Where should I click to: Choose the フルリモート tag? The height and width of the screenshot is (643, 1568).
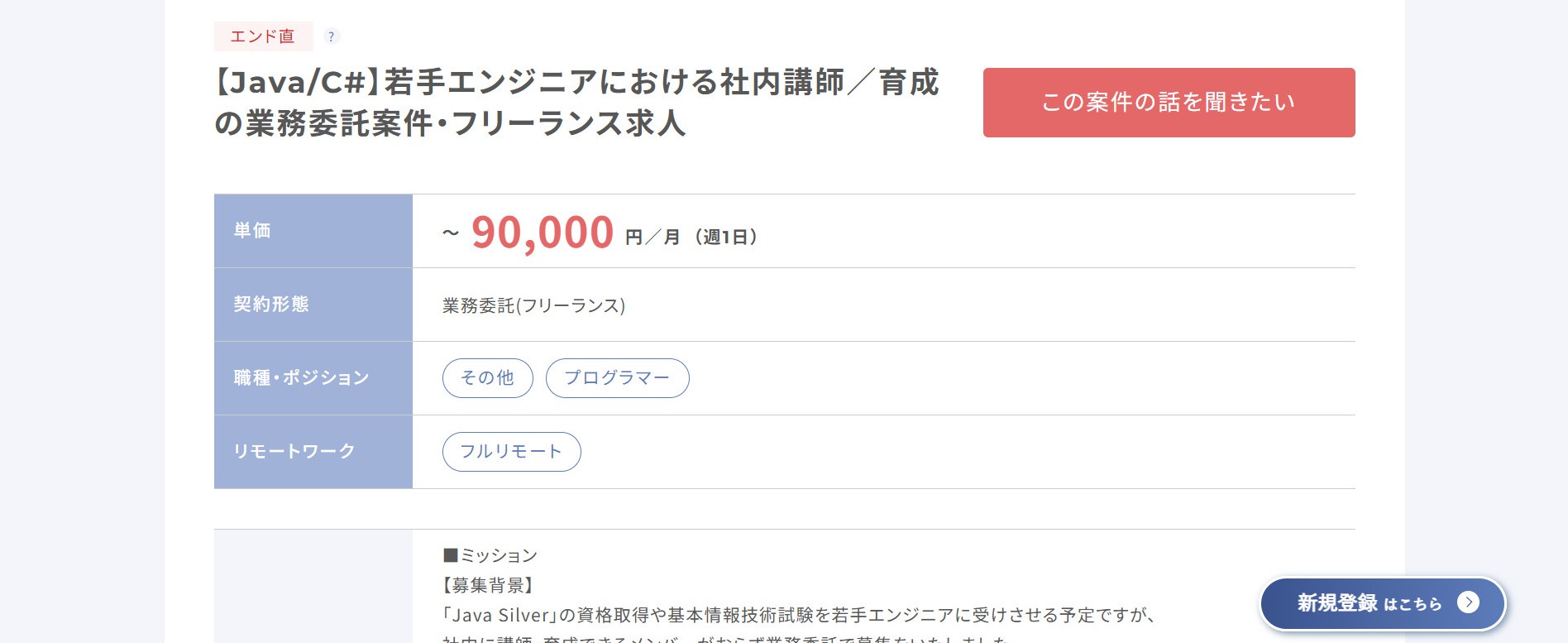(x=511, y=452)
